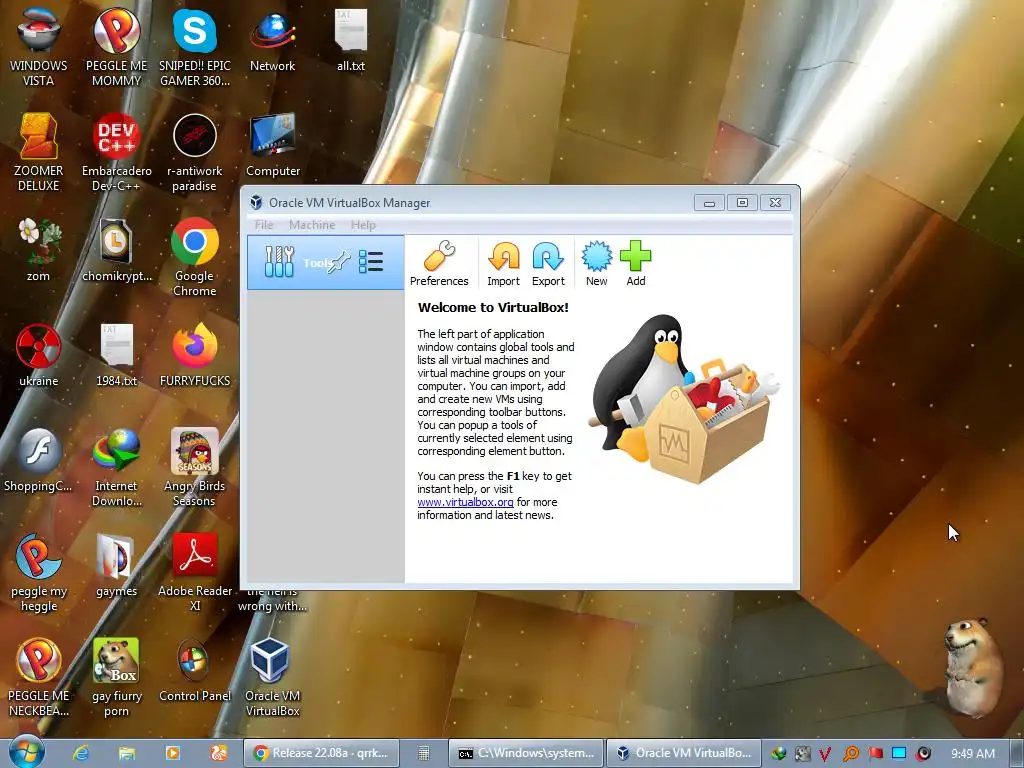Click the Import appliance icon
The width and height of the screenshot is (1024, 768).
pyautogui.click(x=504, y=263)
